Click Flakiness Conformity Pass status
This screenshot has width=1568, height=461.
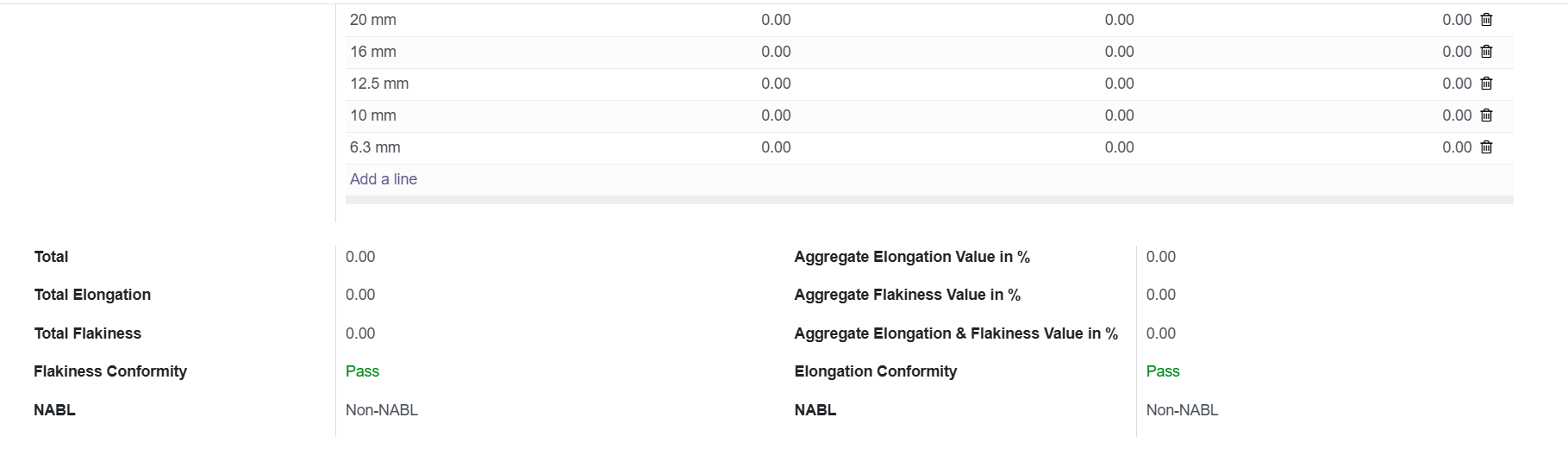(x=362, y=371)
